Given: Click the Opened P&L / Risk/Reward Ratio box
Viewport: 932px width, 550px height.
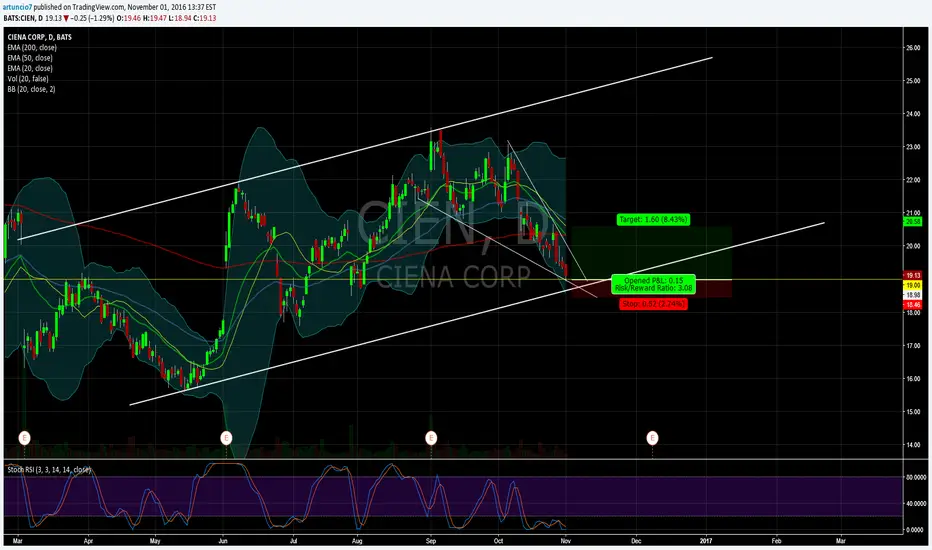Looking at the screenshot, I should (x=653, y=284).
